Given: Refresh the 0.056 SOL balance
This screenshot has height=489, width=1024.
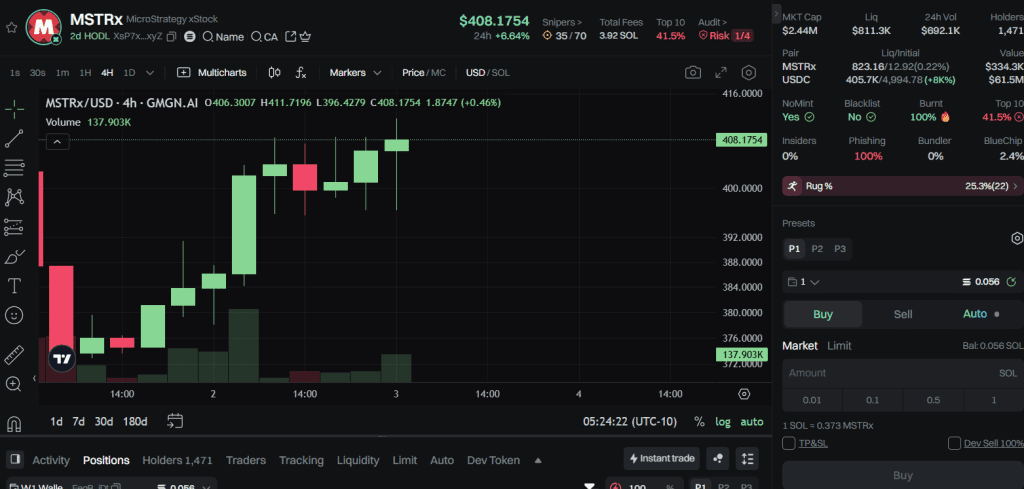Looking at the screenshot, I should [1012, 282].
